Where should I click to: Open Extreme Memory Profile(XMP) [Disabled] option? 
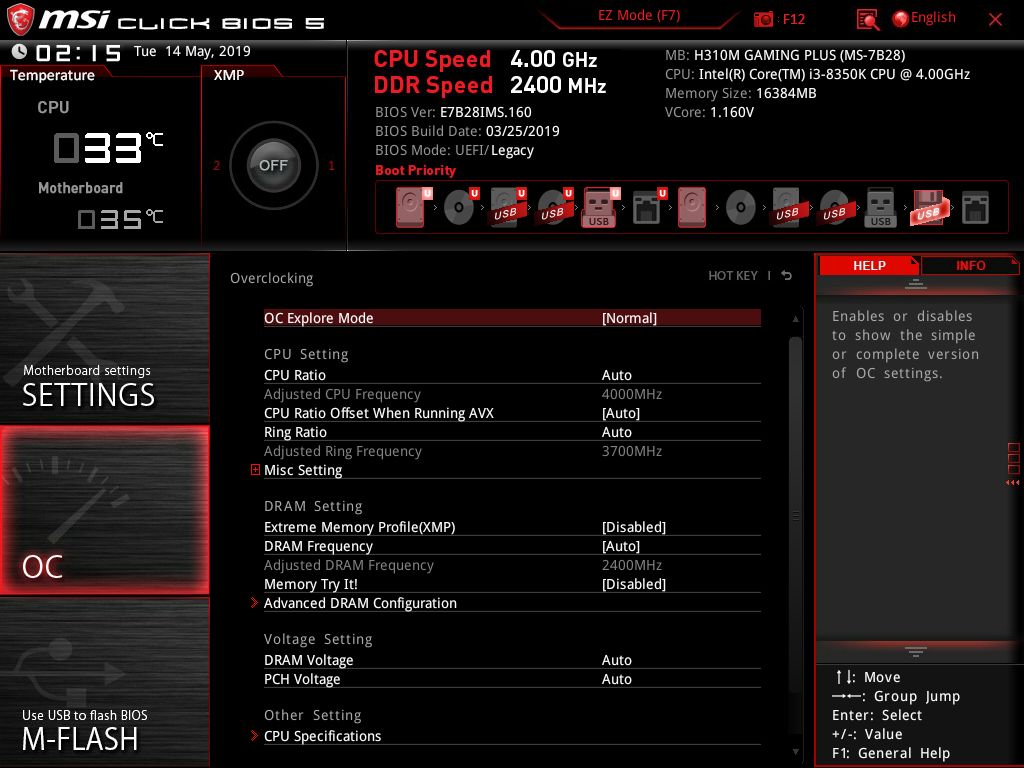point(512,527)
